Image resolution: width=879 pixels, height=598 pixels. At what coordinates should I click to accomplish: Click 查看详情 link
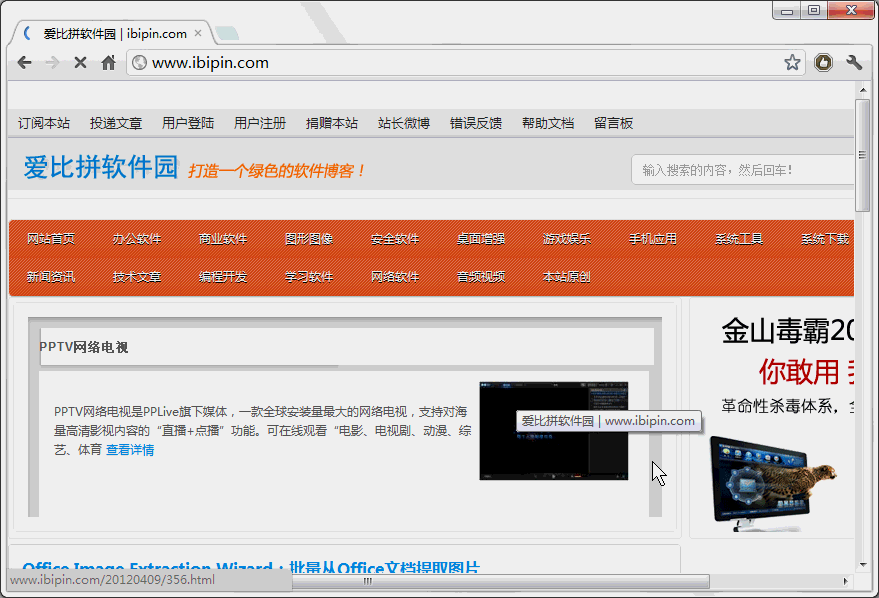(130, 450)
